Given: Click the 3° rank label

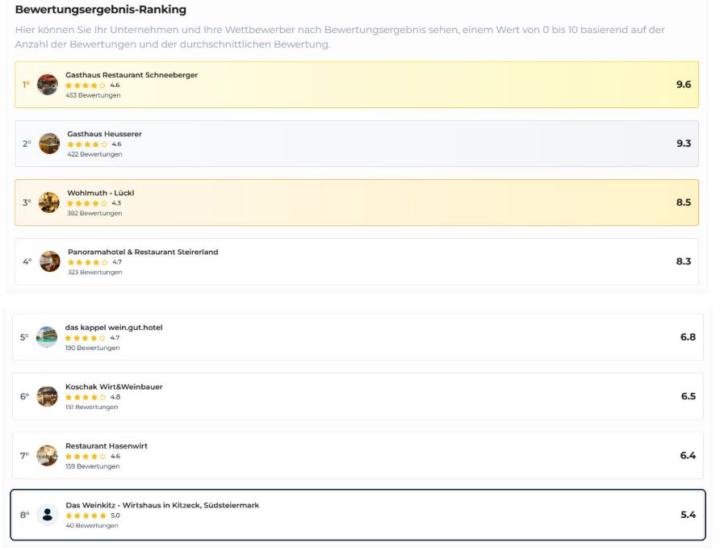Looking at the screenshot, I should [x=27, y=202].
